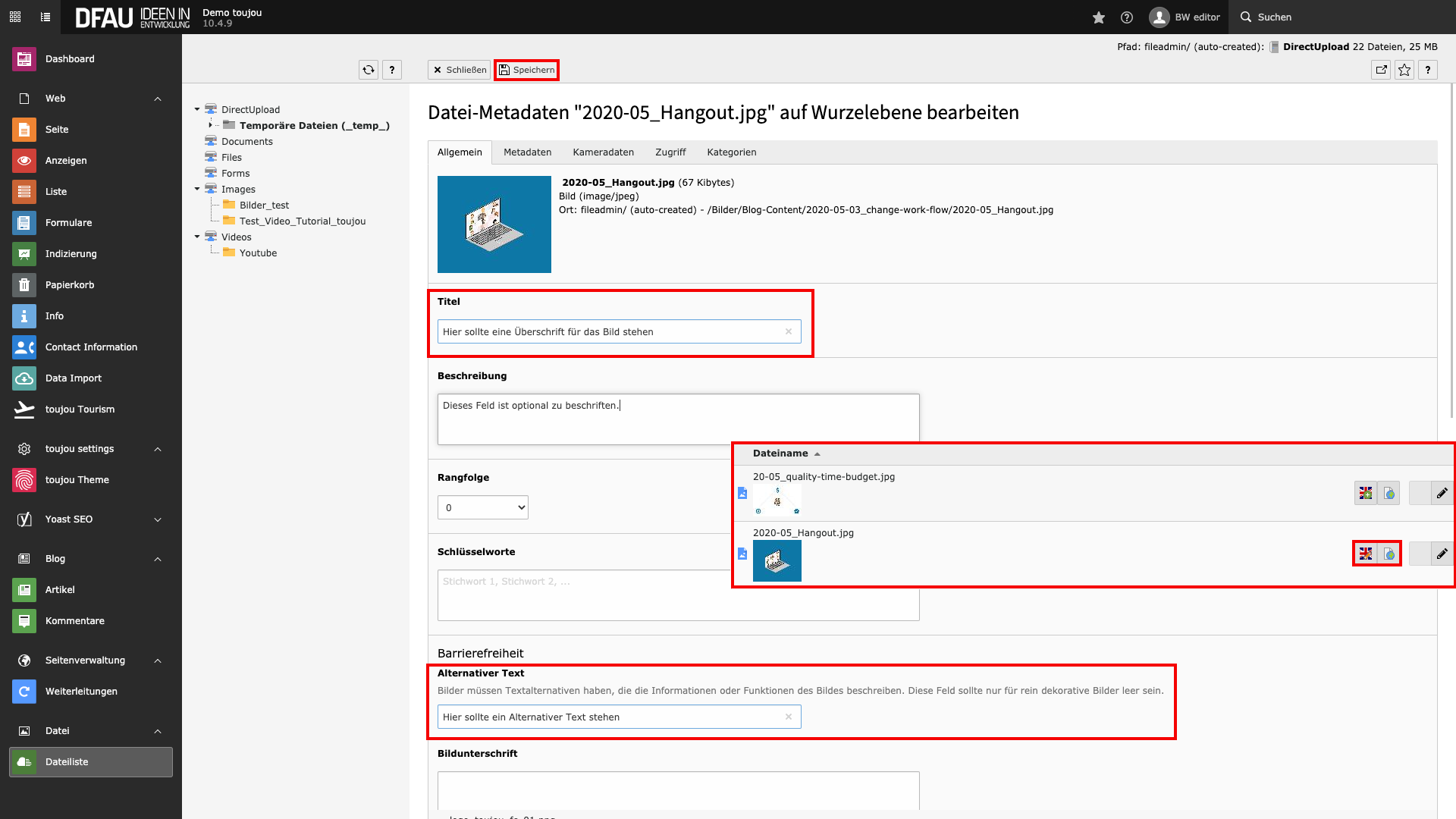Open the Rangfolge dropdown
The image size is (1456, 819).
(482, 507)
